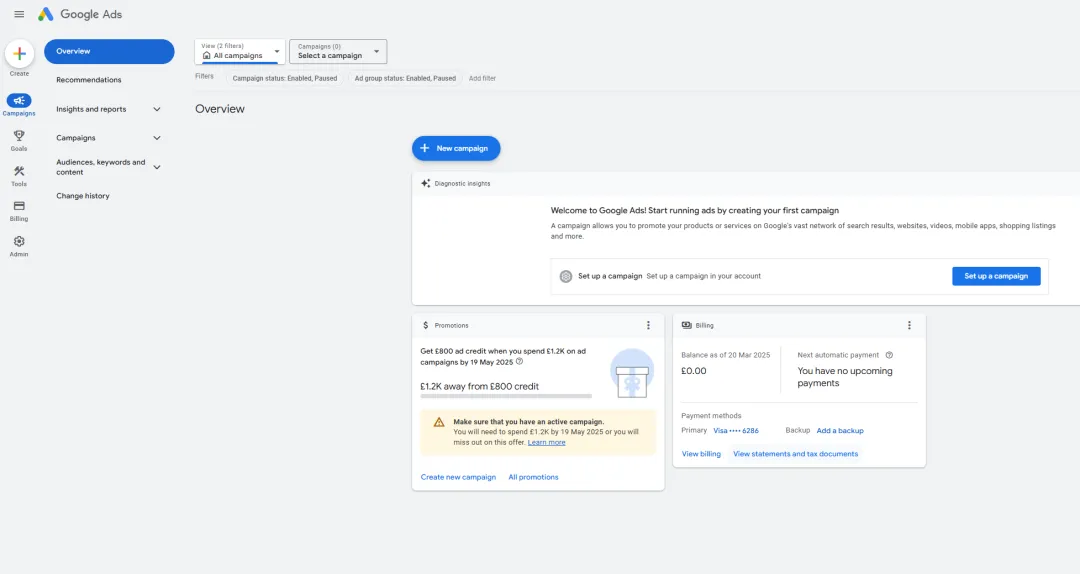Click help icon beside Next automatic payment
This screenshot has width=1080, height=574.
coord(889,355)
